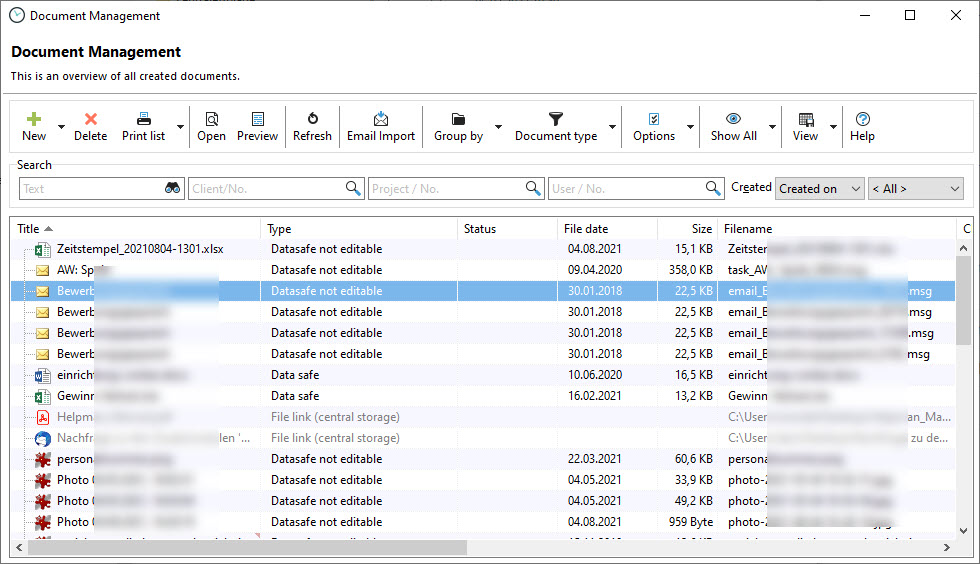The width and height of the screenshot is (980, 564).
Task: Expand the New button dropdown arrow
Action: click(x=61, y=127)
